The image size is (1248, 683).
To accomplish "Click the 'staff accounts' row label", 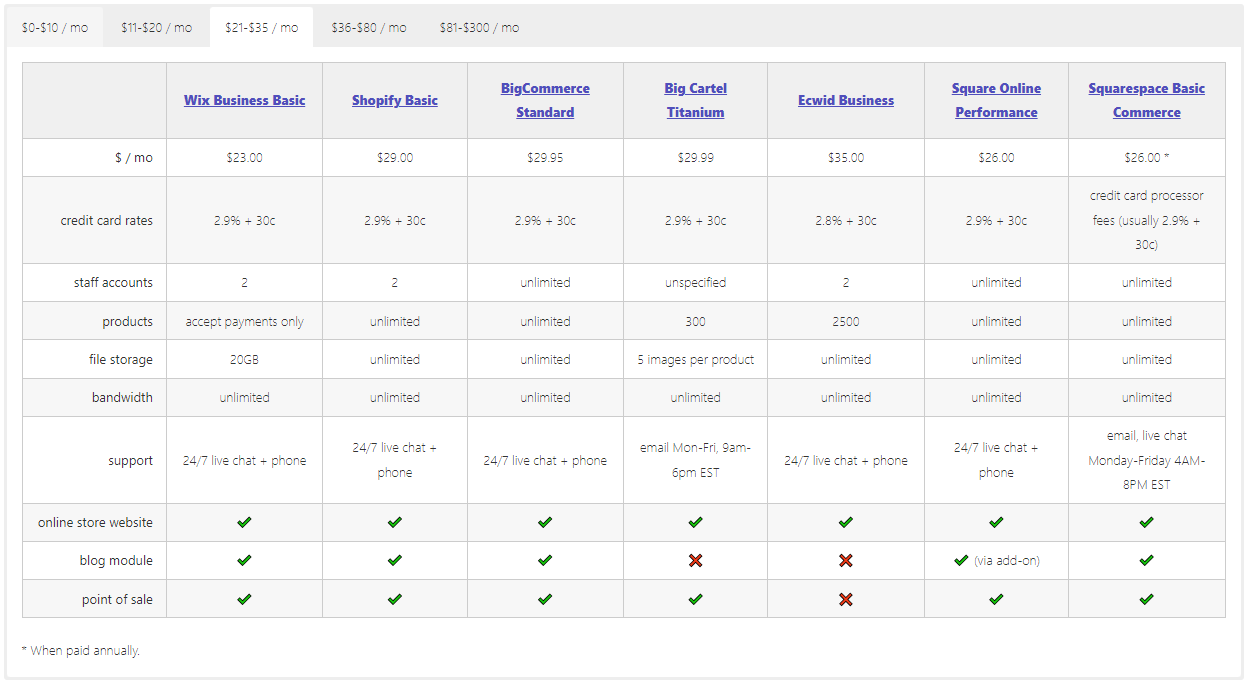I will (113, 283).
